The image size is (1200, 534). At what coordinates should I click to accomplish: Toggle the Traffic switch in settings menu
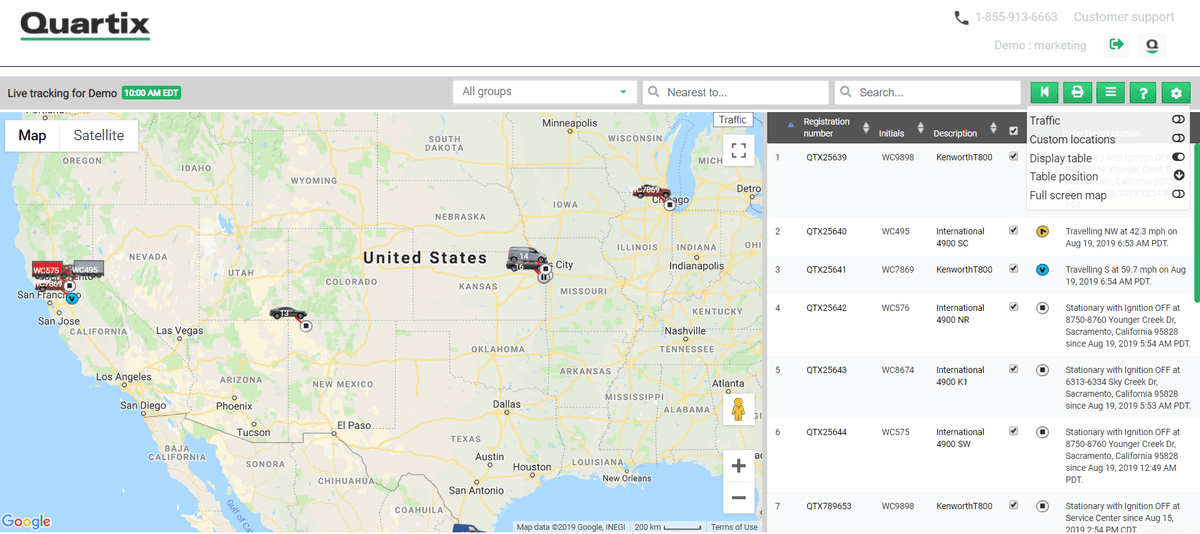pyautogui.click(x=1178, y=120)
